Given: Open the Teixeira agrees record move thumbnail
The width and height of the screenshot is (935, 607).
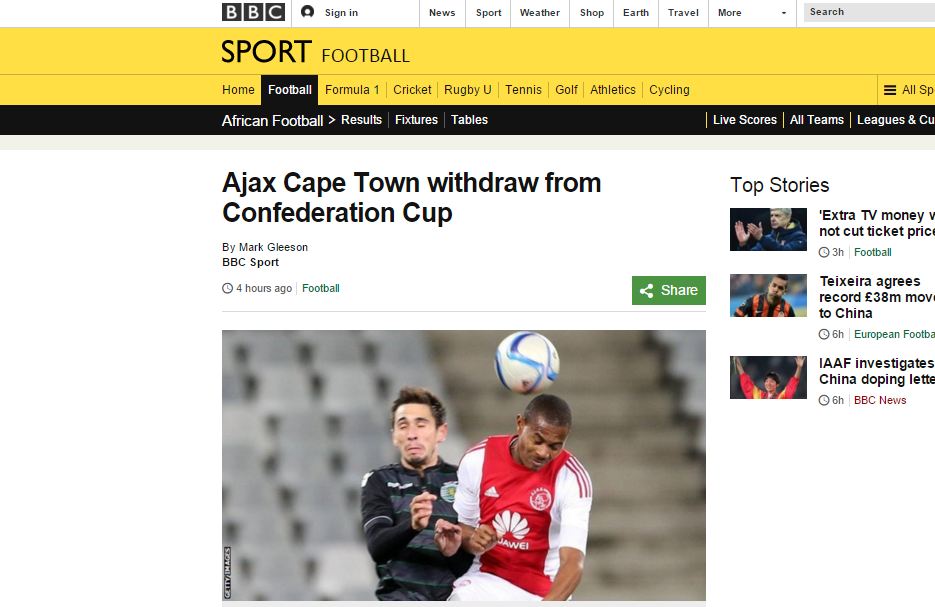Looking at the screenshot, I should [768, 296].
